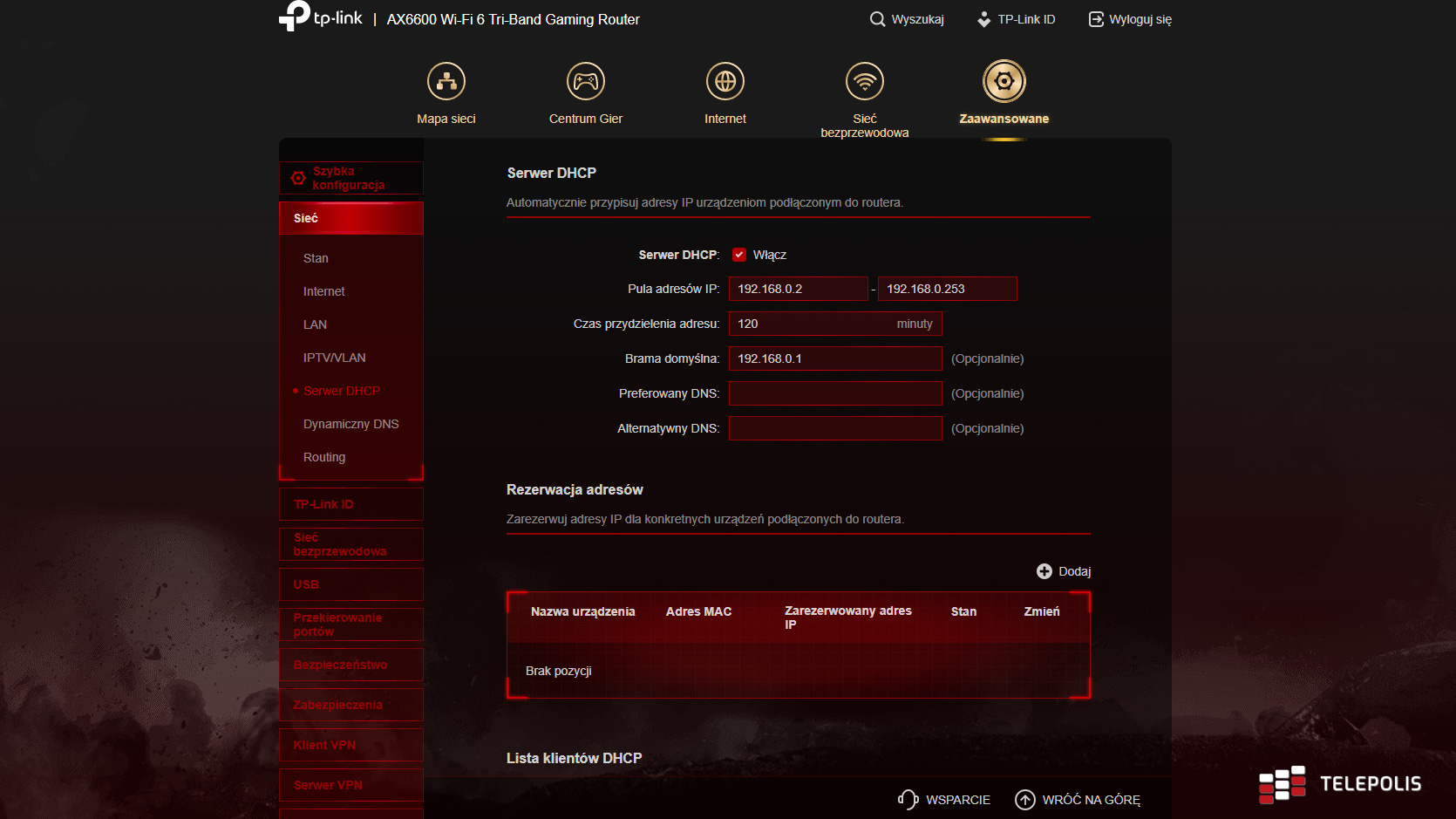Expand the USB sidebar section
1456x819 pixels.
[350, 584]
